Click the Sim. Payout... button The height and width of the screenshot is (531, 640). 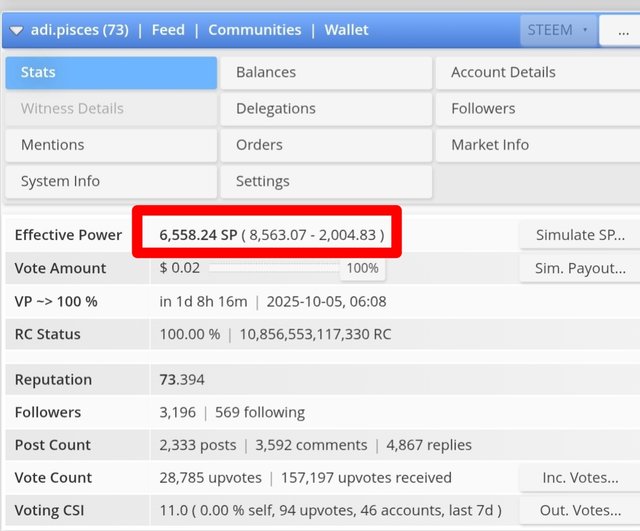click(x=580, y=269)
